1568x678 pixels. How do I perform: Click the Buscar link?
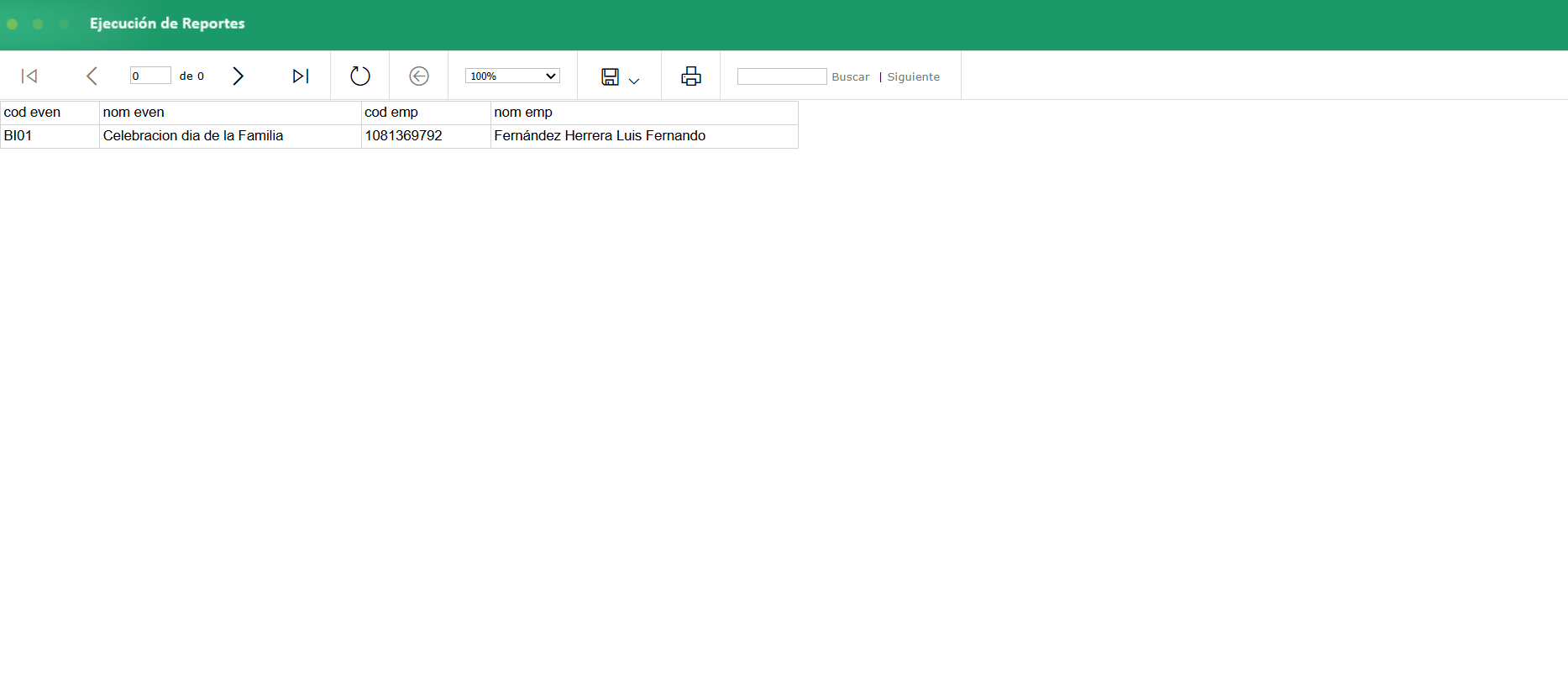851,77
